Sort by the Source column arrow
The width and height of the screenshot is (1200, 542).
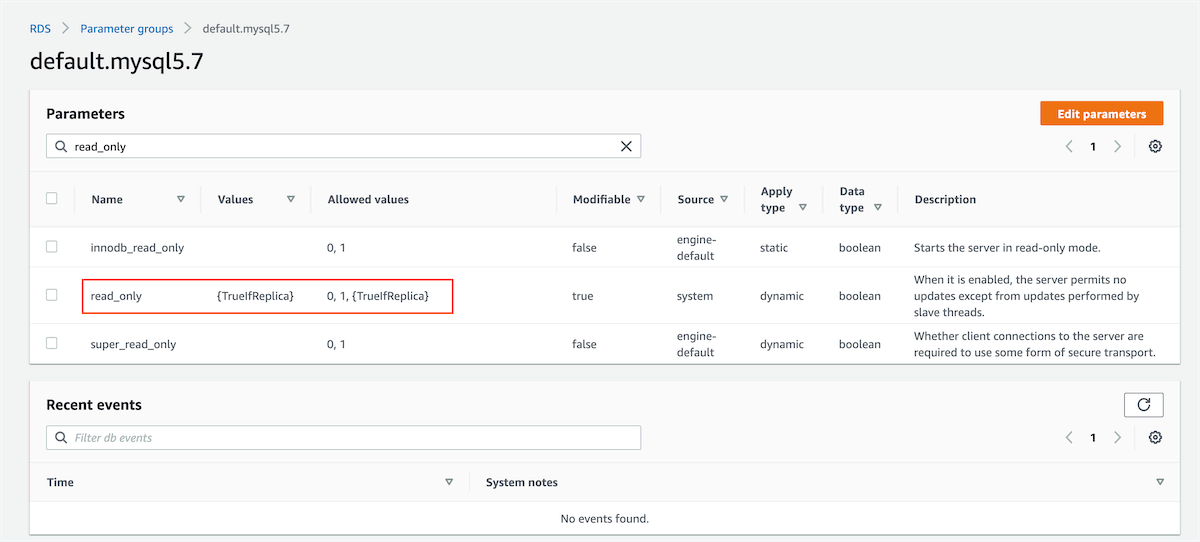724,199
